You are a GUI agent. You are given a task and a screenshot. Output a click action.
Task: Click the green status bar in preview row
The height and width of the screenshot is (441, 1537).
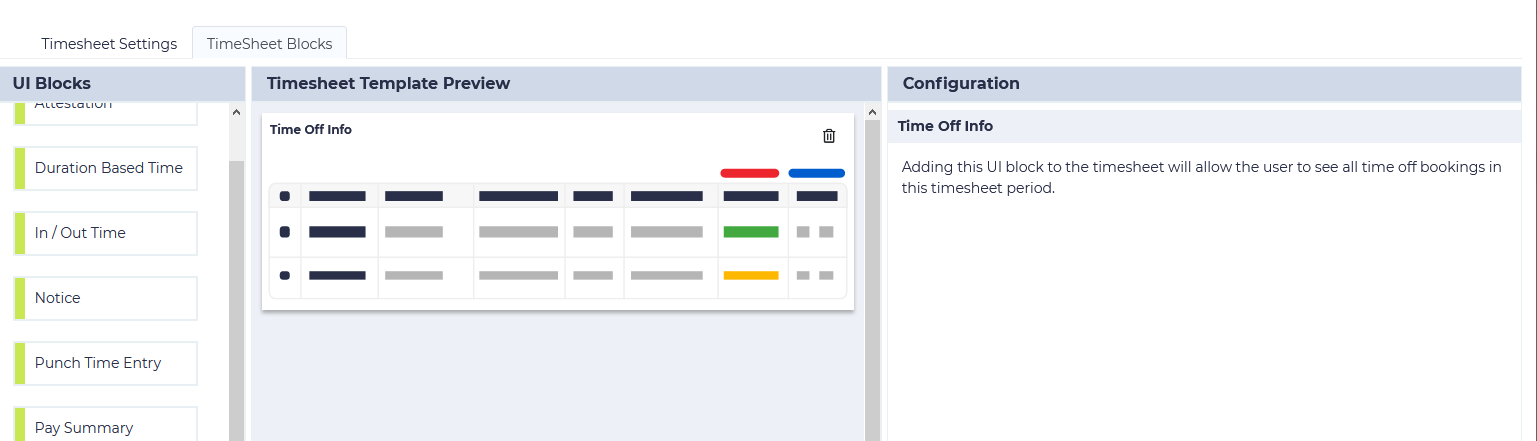pyautogui.click(x=751, y=232)
